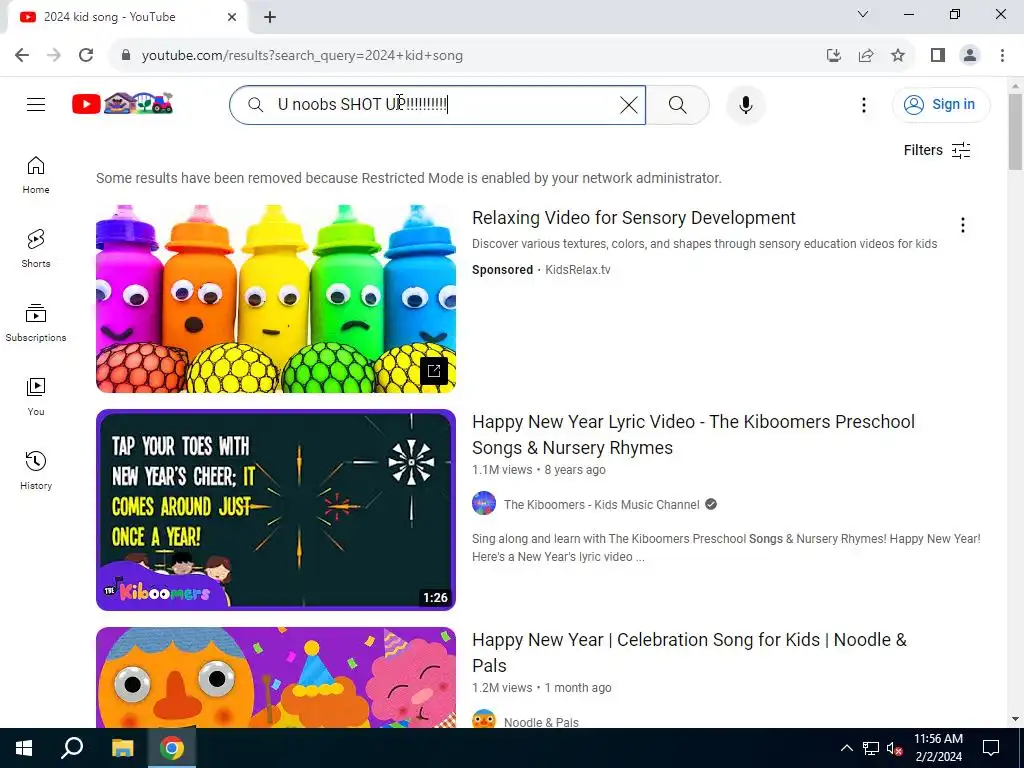Image resolution: width=1024 pixels, height=768 pixels.
Task: Click The Kiboomers channel avatar
Action: pyautogui.click(x=484, y=504)
